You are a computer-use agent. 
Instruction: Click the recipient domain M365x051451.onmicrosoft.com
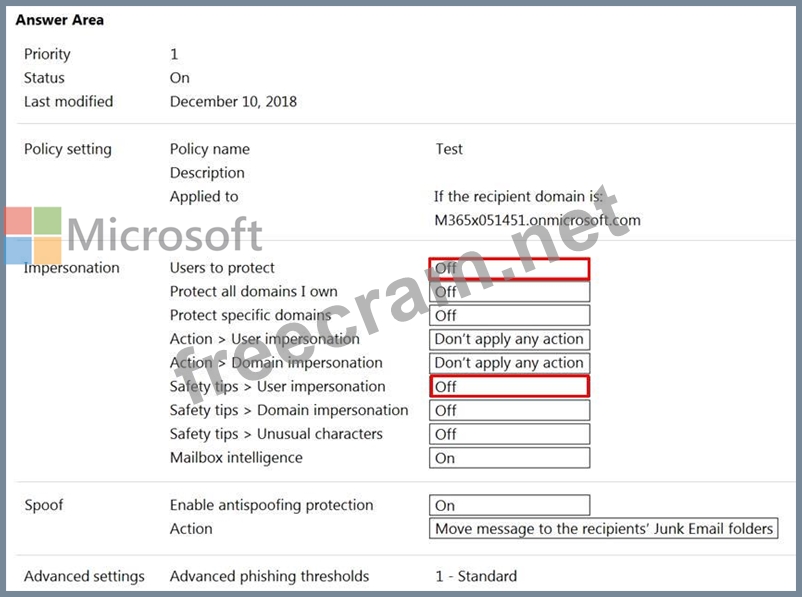pyautogui.click(x=537, y=220)
